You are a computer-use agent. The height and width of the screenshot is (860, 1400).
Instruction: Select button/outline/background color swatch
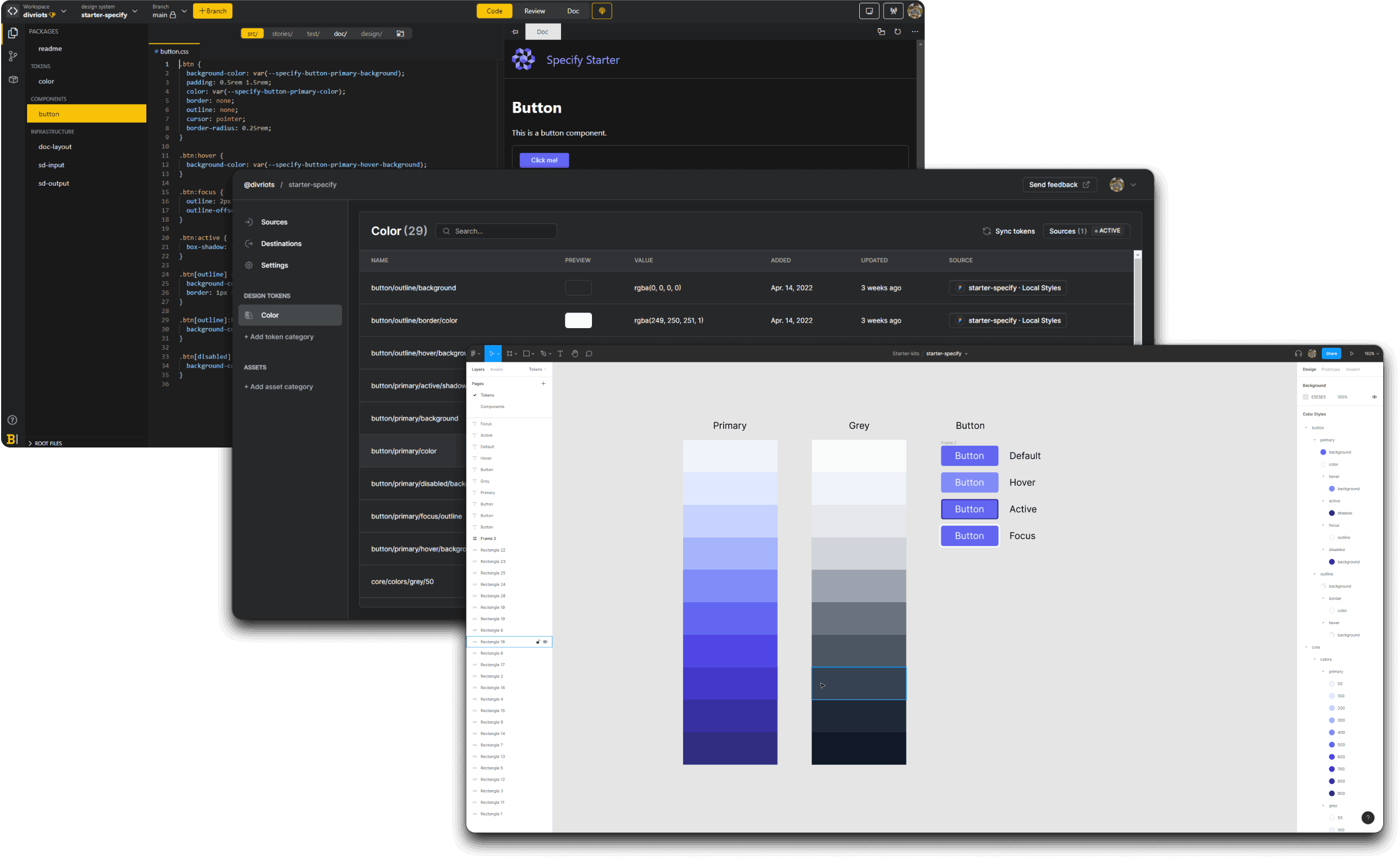pos(578,287)
